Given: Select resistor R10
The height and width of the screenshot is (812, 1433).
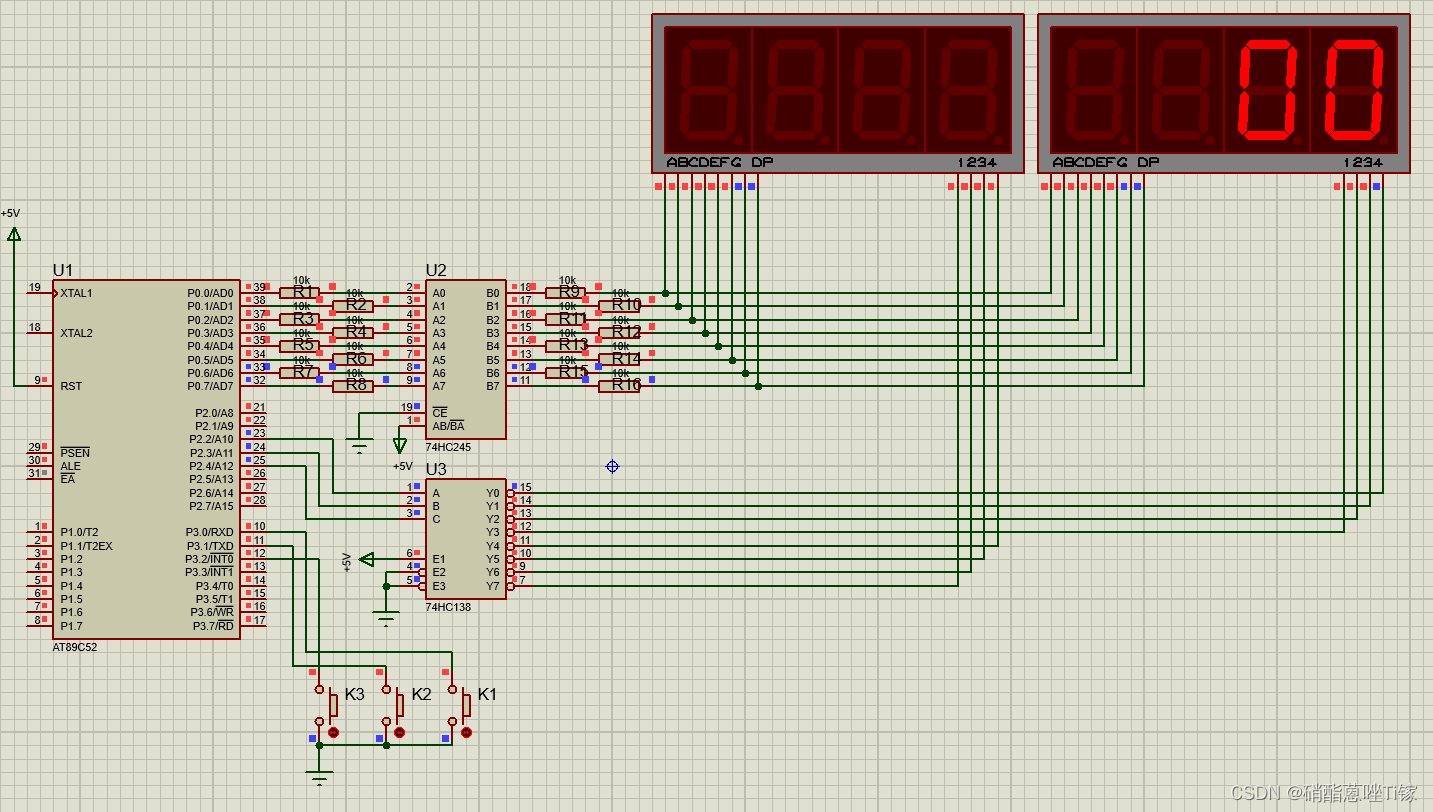Looking at the screenshot, I should (x=620, y=305).
